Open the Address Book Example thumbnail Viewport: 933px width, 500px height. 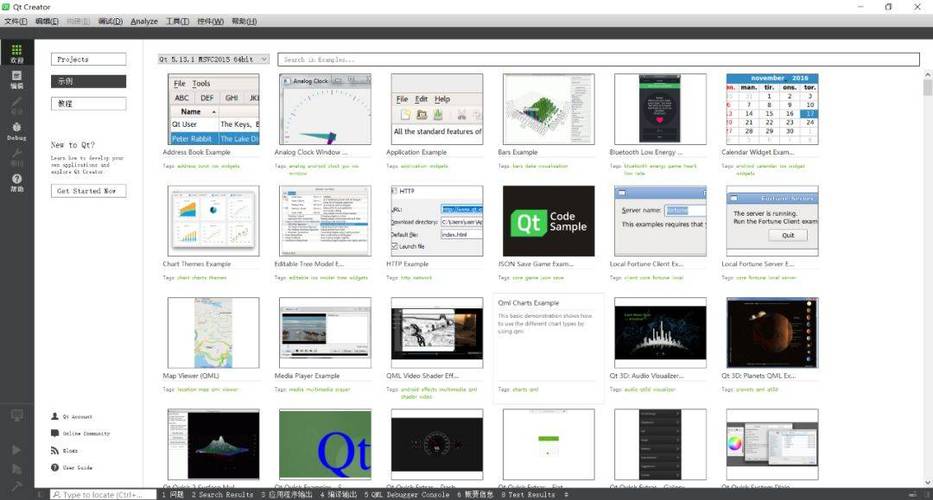[214, 109]
